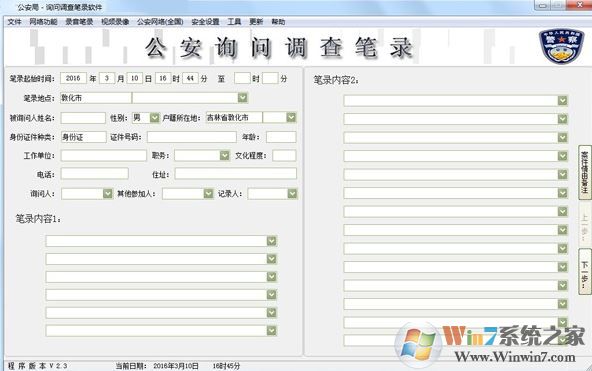Open the 帮助 menu

278,22
